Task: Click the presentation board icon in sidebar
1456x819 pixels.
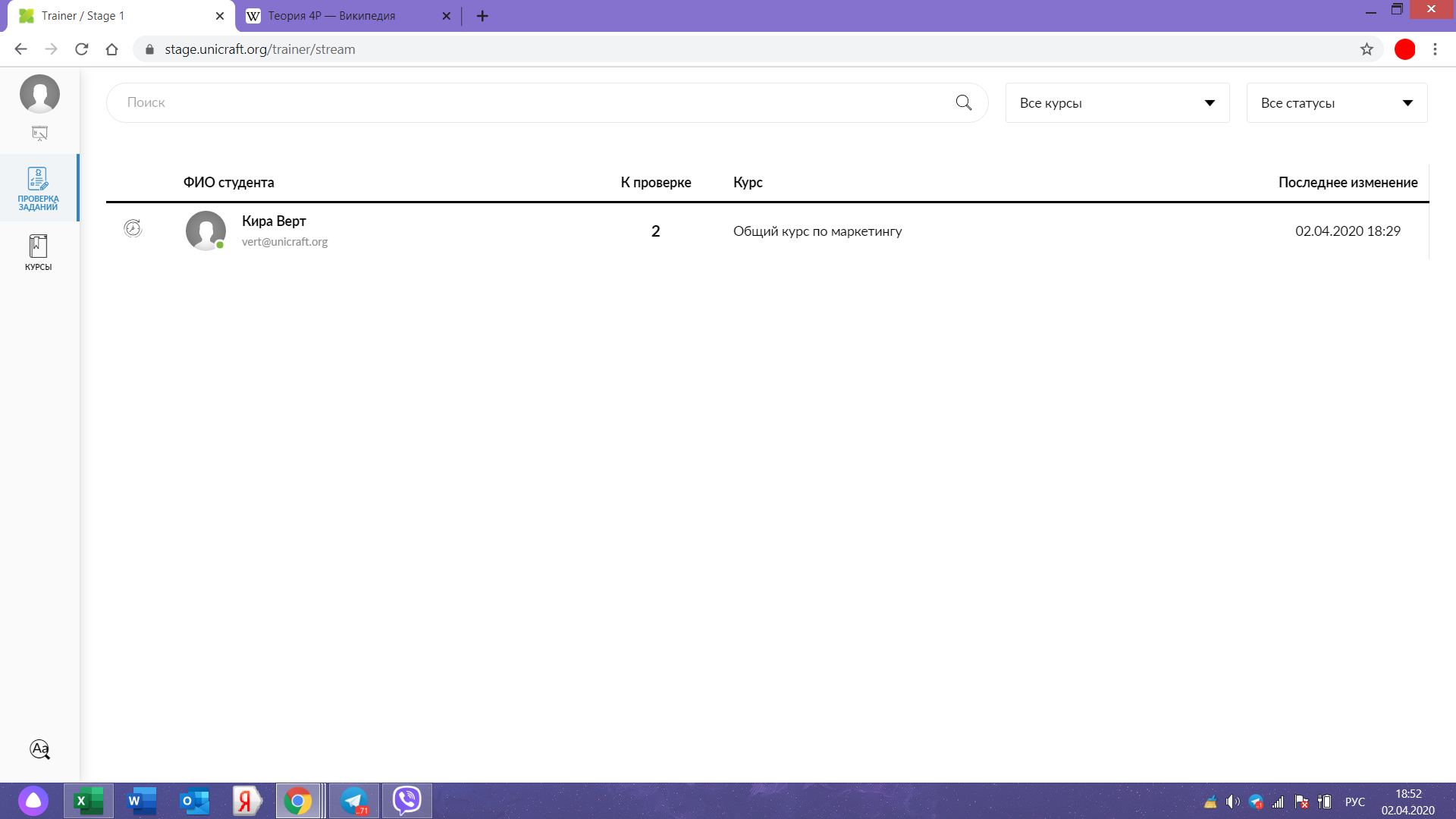Action: pos(39,133)
